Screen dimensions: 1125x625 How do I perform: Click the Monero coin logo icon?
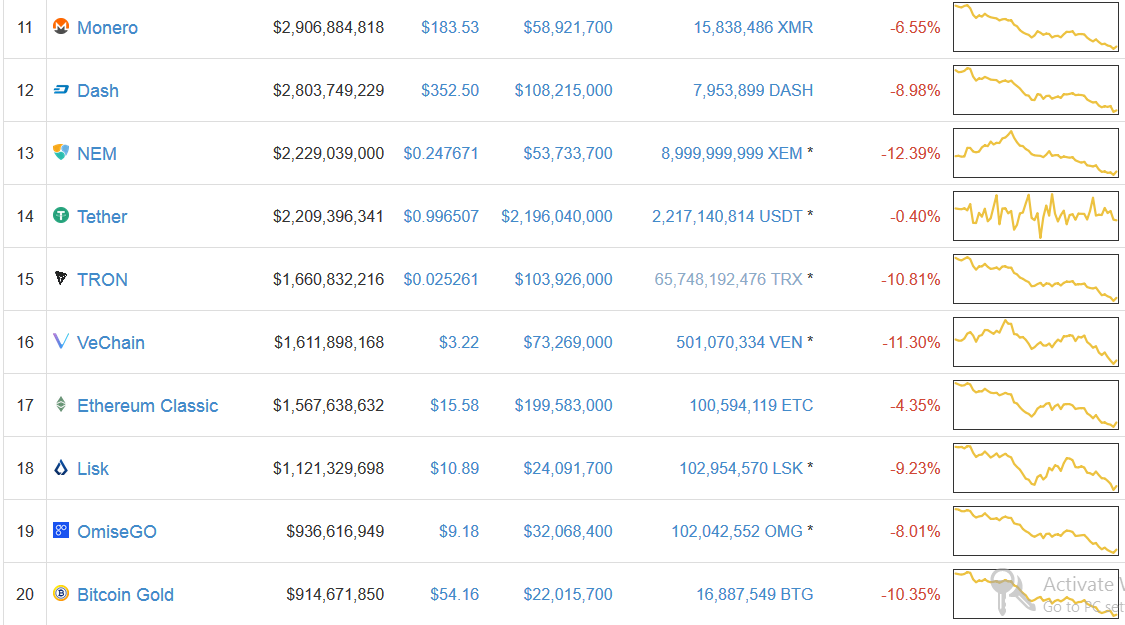(x=60, y=27)
